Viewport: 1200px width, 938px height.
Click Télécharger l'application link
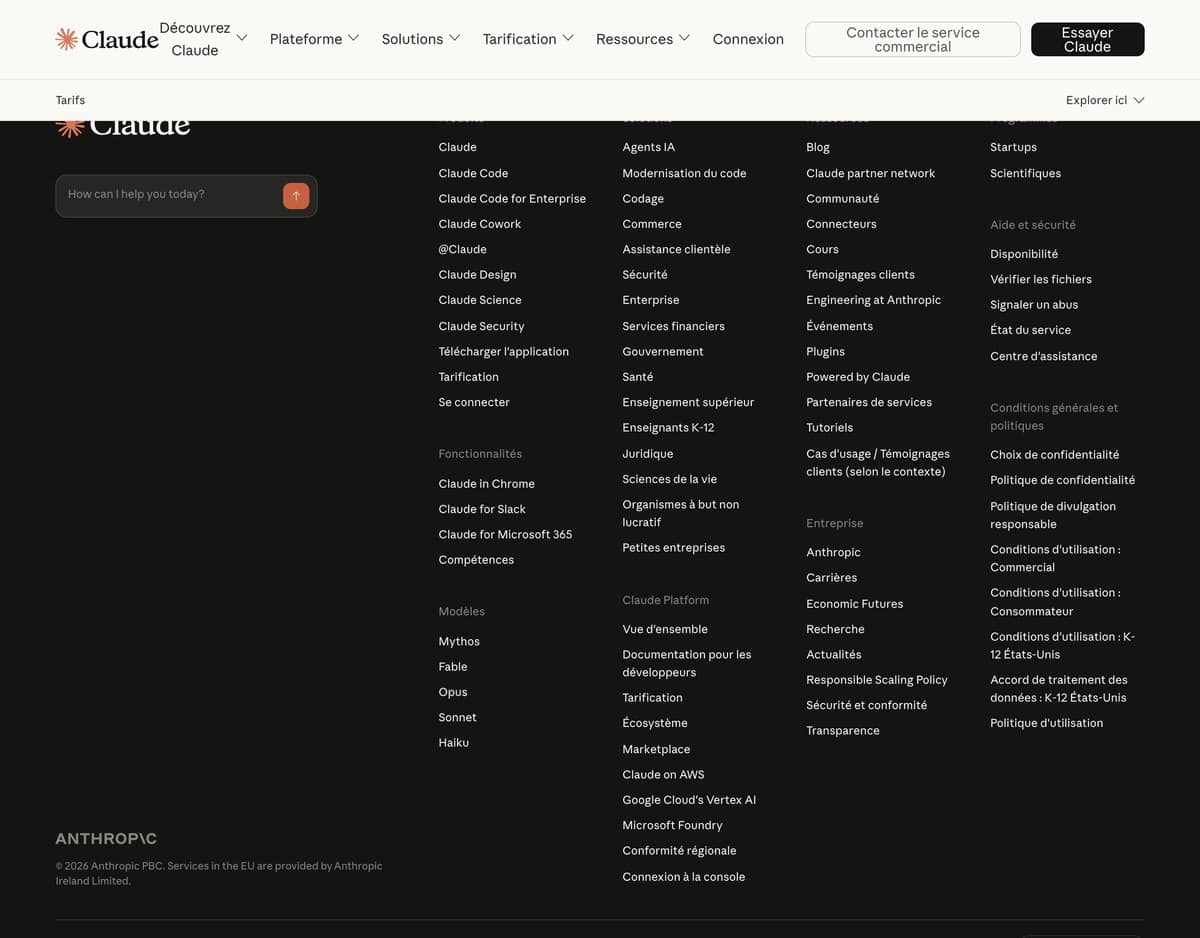pos(503,351)
